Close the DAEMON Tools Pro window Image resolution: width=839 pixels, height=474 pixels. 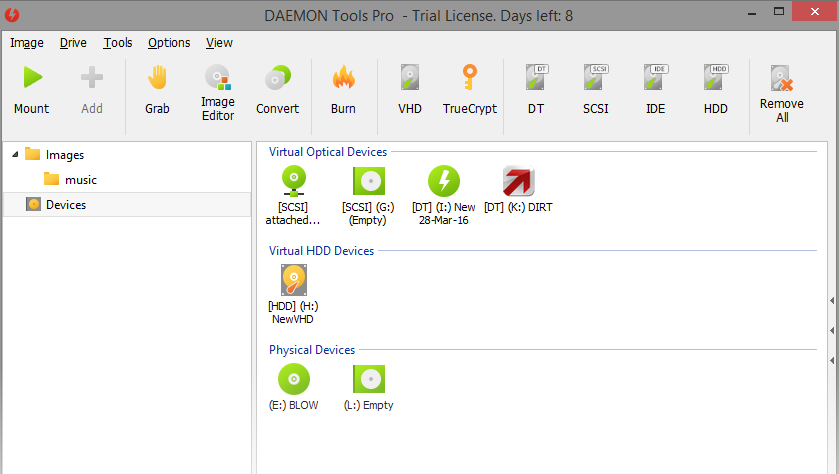pos(815,12)
